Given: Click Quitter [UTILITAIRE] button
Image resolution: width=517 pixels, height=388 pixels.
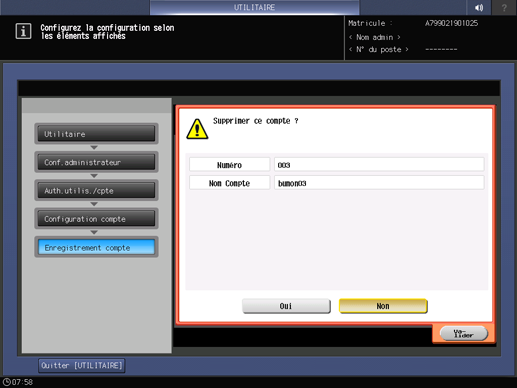Looking at the screenshot, I should click(82, 366).
